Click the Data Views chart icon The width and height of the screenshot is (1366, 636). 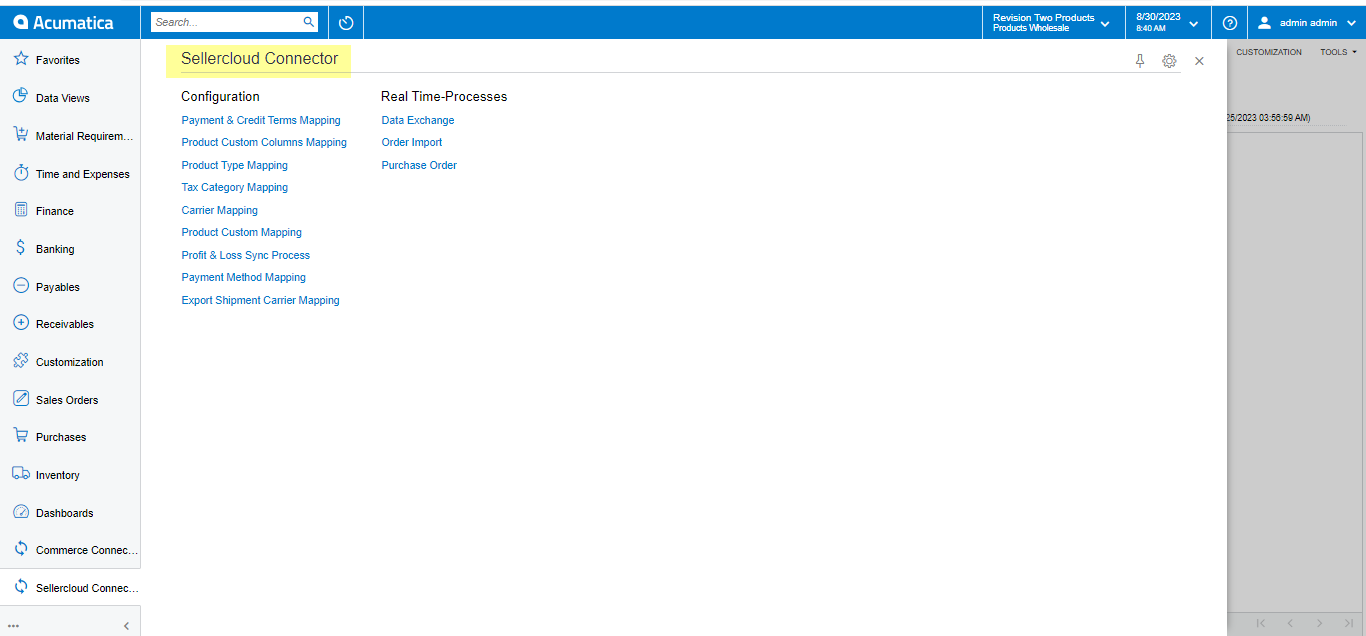tap(20, 97)
